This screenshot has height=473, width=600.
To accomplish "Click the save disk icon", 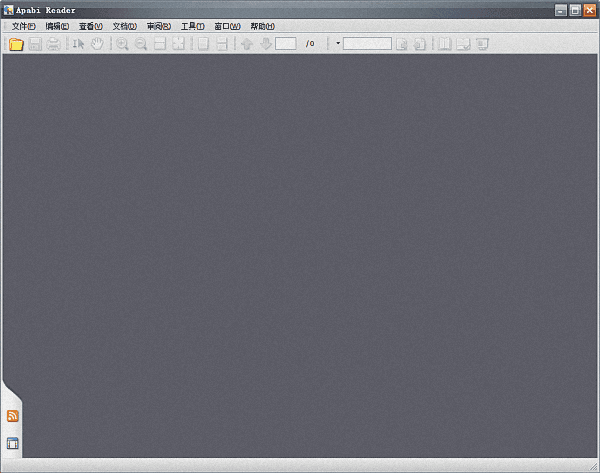I will pyautogui.click(x=35, y=44).
